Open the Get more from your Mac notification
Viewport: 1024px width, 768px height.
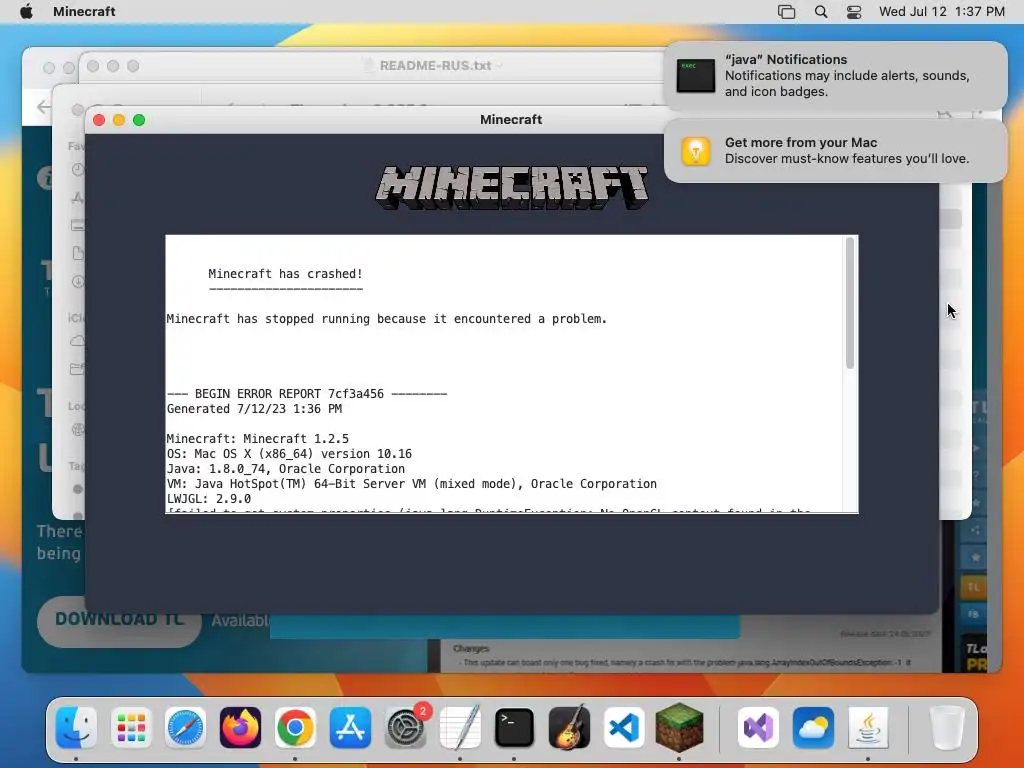[x=835, y=151]
